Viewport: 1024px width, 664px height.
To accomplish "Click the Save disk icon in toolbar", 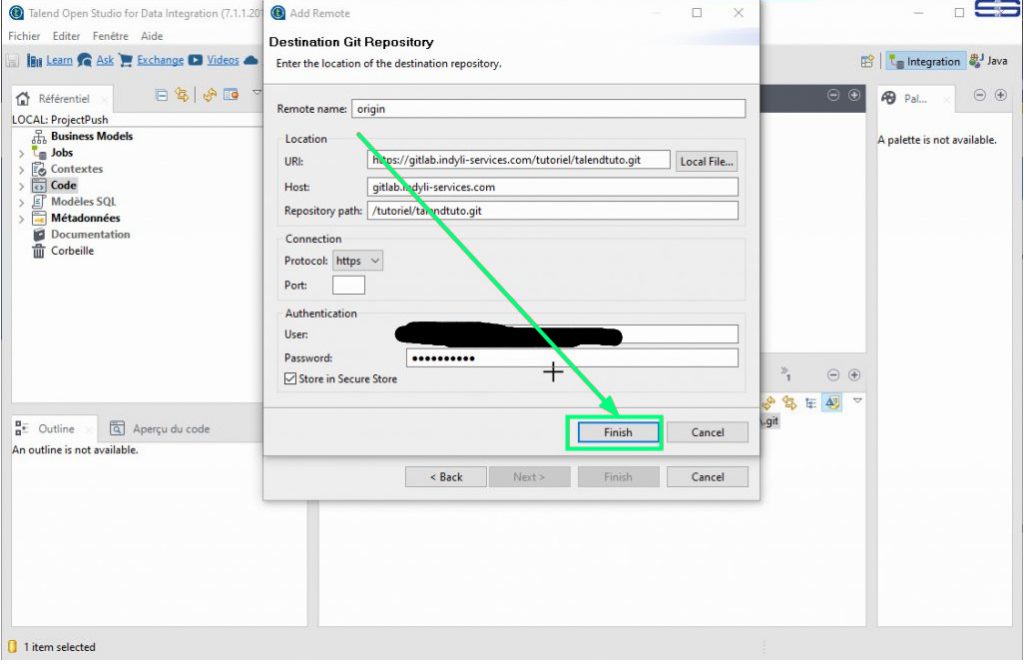I will 12,61.
